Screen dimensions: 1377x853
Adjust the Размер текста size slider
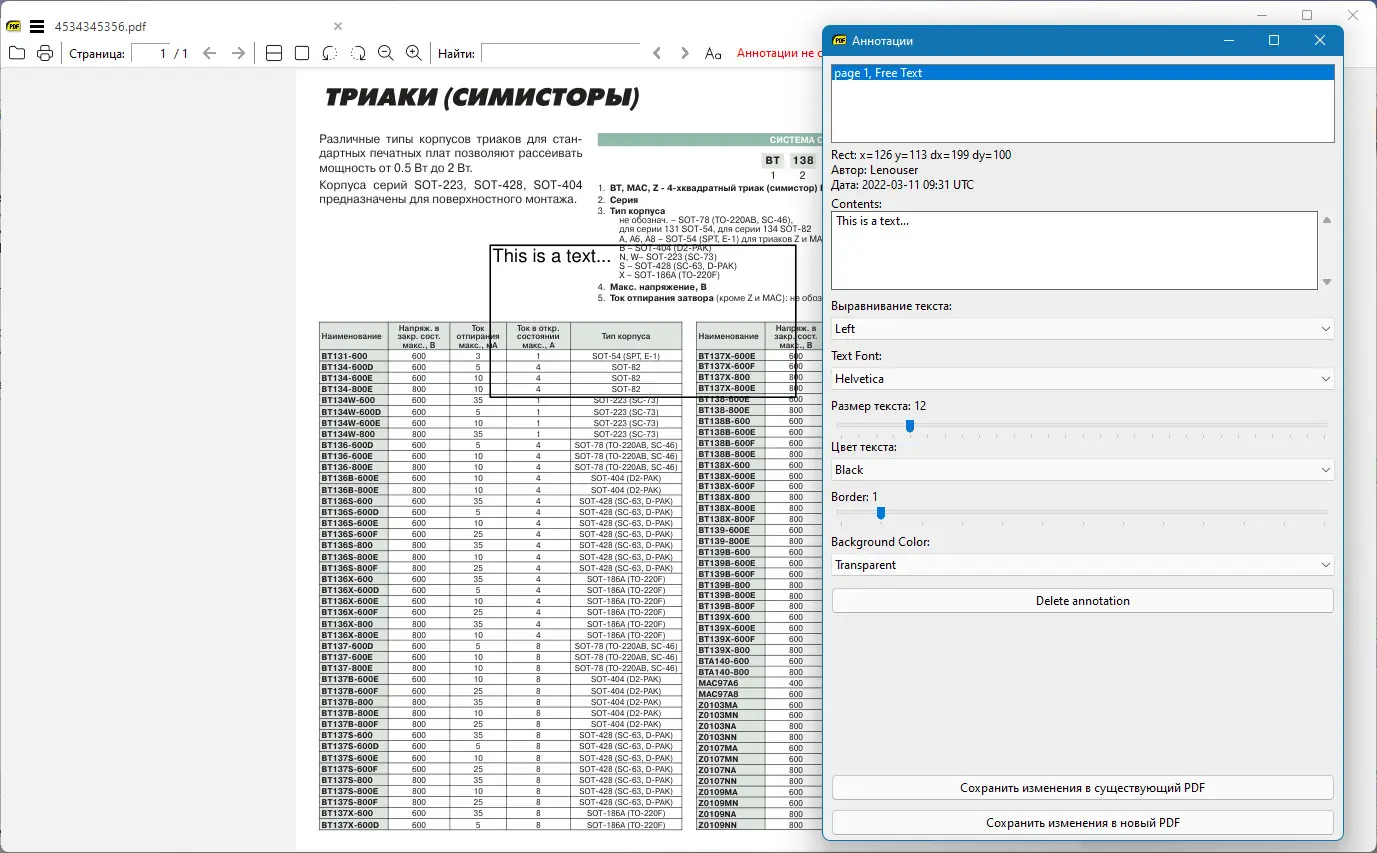coord(909,425)
